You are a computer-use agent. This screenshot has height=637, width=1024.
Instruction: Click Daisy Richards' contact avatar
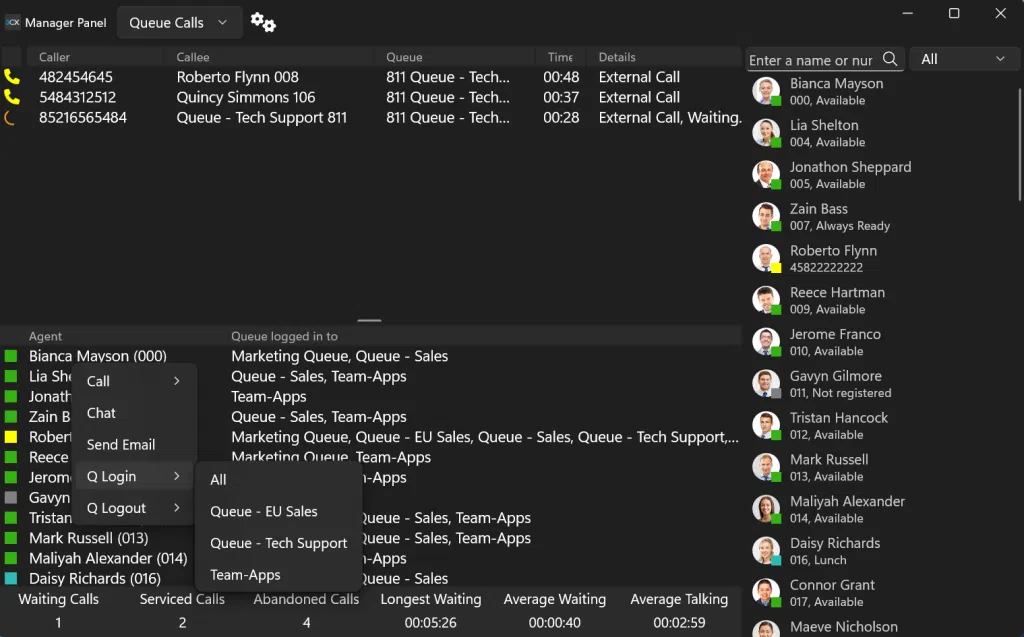[766, 551]
